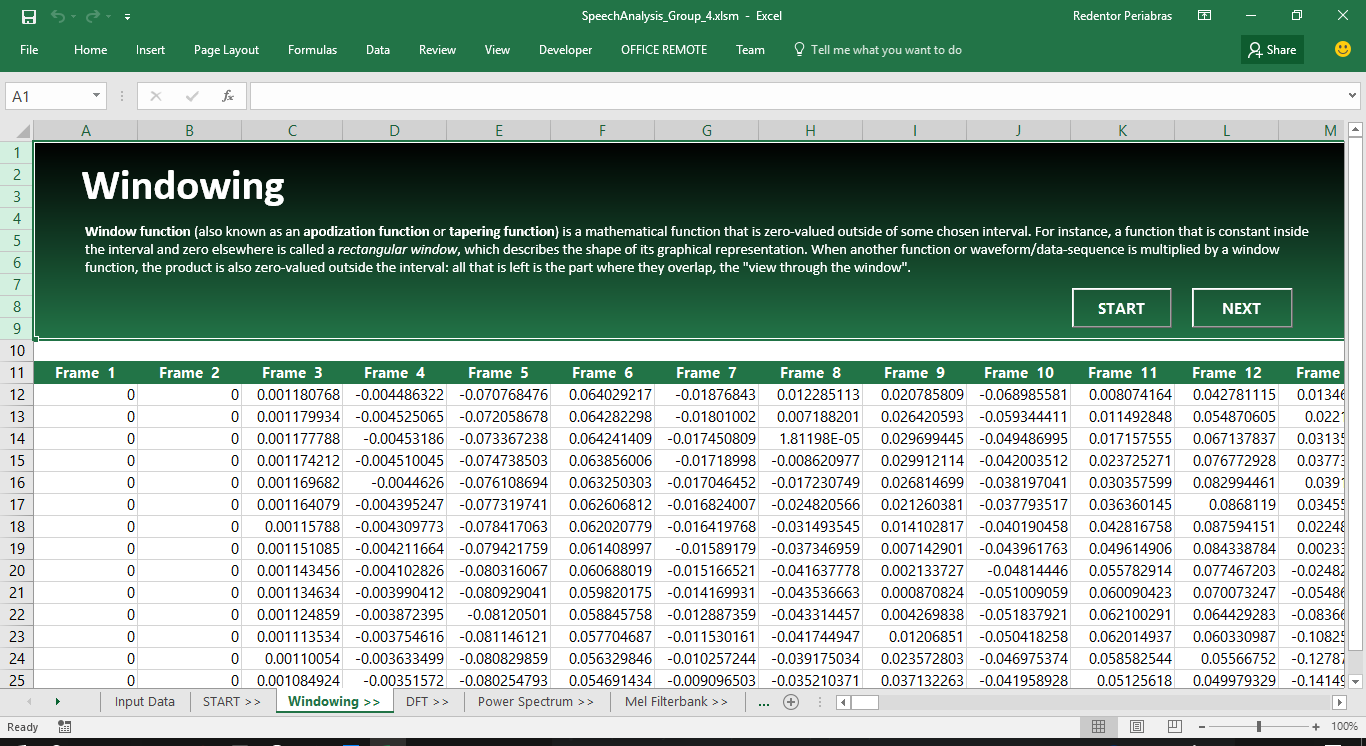
Task: Click the zoom slider handle
Action: point(1259,727)
